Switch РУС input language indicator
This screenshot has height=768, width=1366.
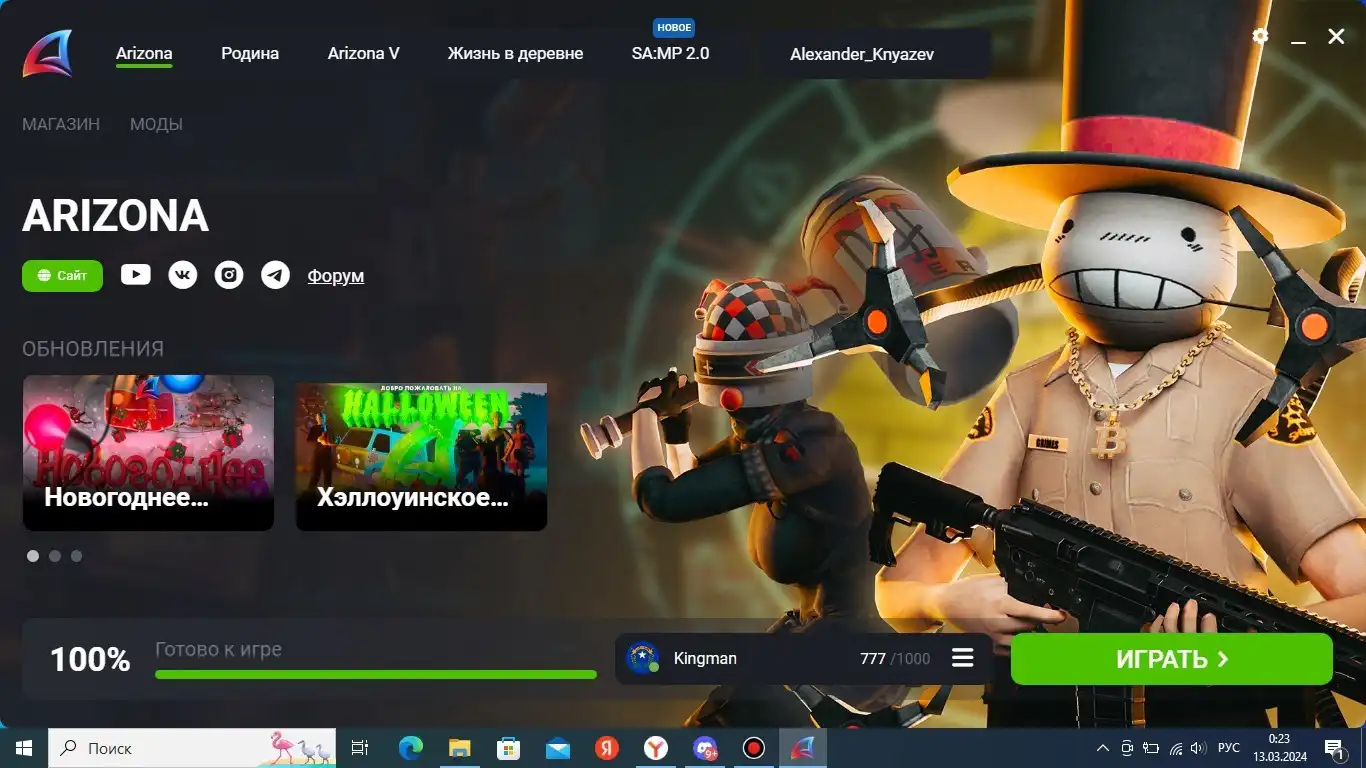(x=1228, y=748)
